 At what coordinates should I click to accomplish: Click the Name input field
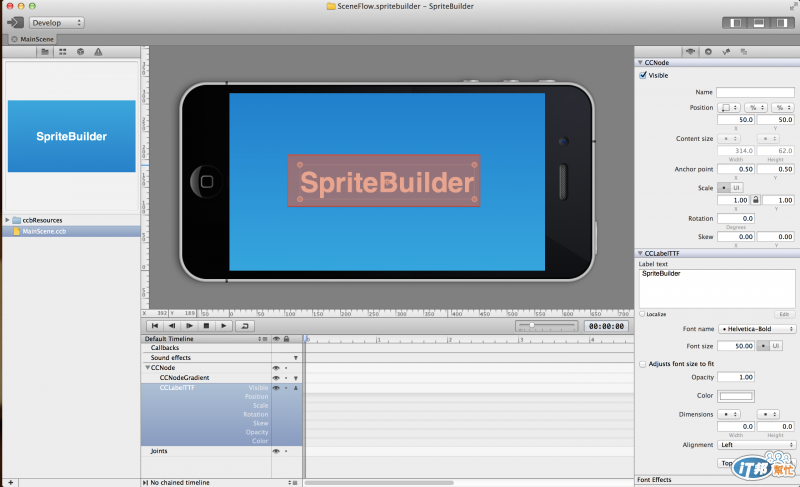point(755,92)
